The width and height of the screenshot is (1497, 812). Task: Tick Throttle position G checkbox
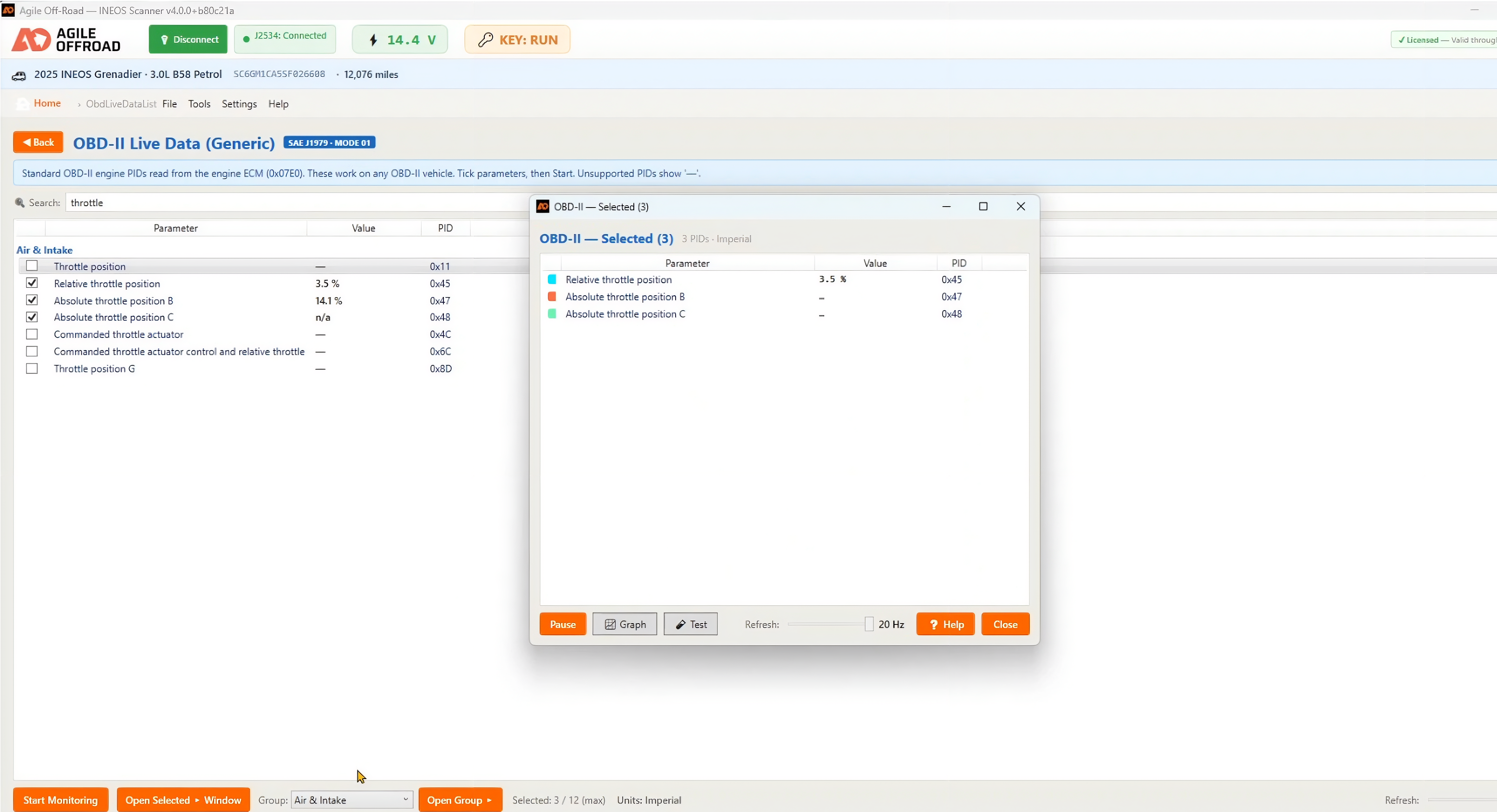point(32,369)
